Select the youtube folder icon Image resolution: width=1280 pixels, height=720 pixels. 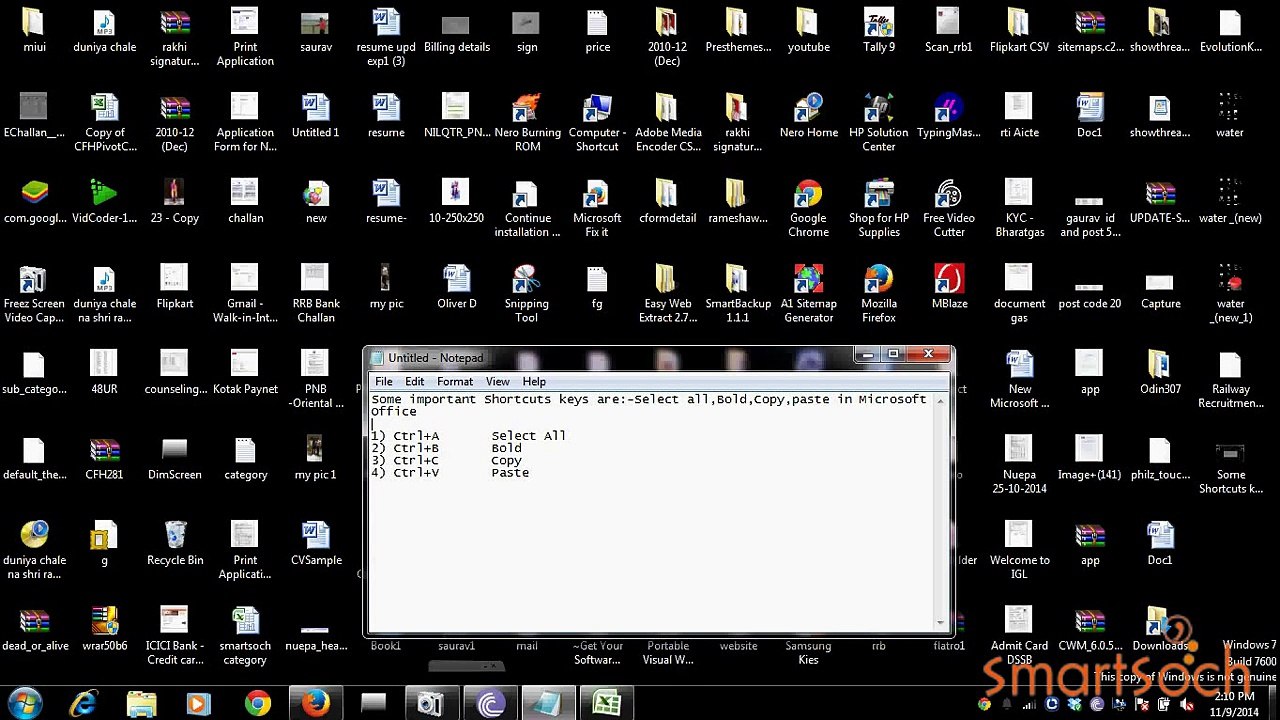tap(808, 30)
